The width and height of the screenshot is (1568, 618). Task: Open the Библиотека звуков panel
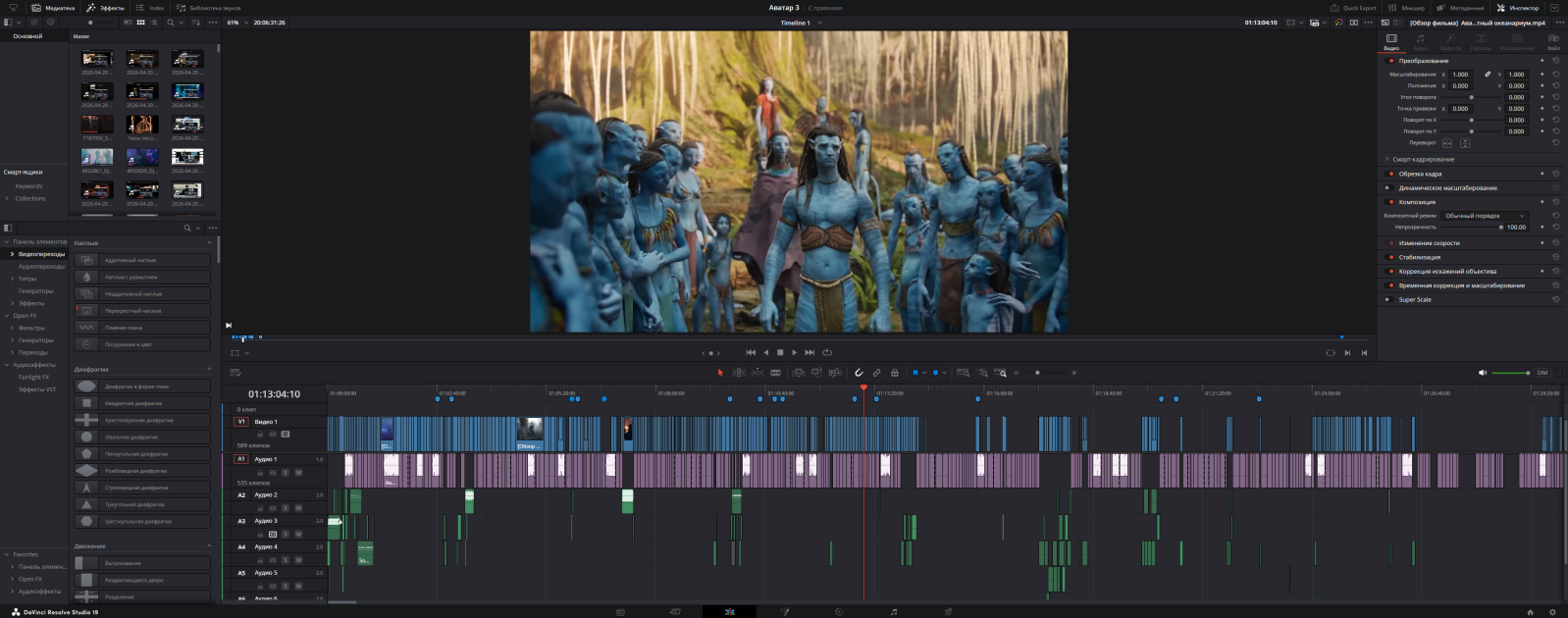tap(208, 8)
